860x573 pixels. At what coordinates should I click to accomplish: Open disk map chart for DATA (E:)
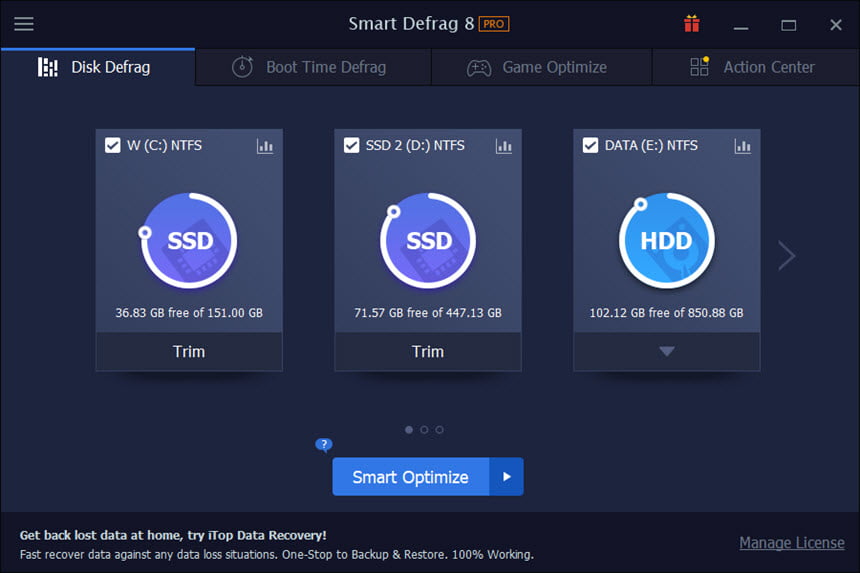[x=742, y=146]
